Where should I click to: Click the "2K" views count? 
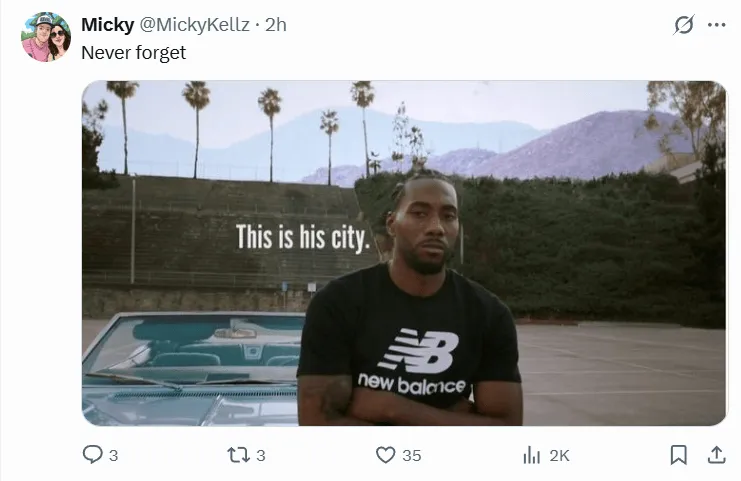click(559, 456)
